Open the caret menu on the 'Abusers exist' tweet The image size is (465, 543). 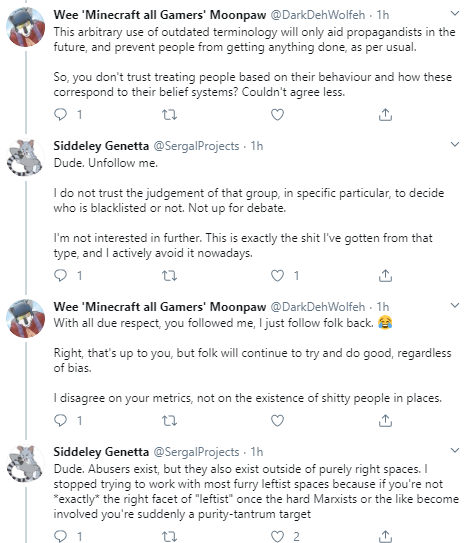[454, 450]
